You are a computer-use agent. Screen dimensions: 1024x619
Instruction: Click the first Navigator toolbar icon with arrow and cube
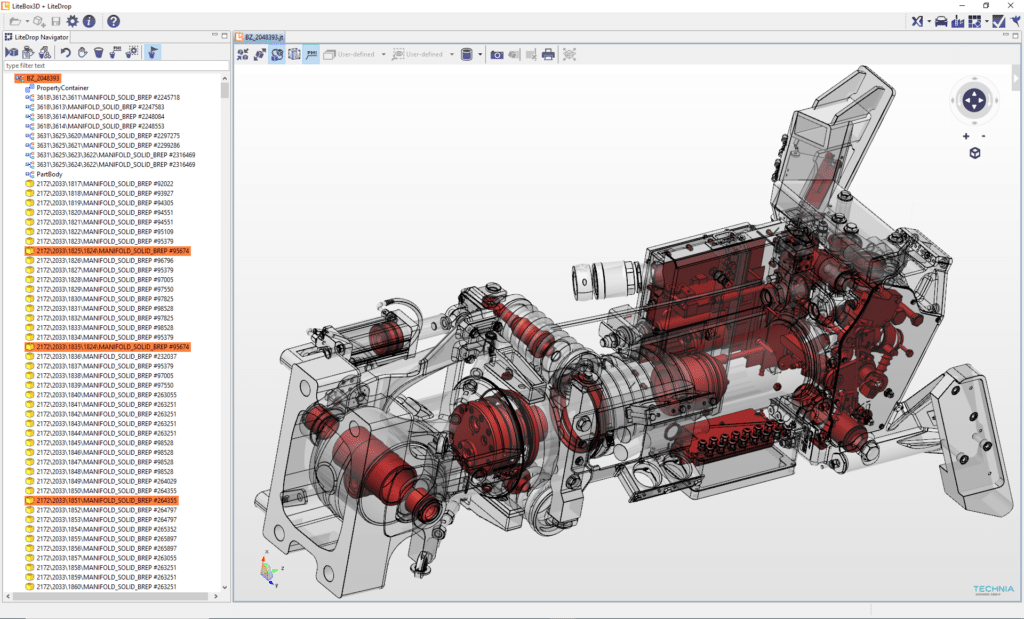coord(12,52)
